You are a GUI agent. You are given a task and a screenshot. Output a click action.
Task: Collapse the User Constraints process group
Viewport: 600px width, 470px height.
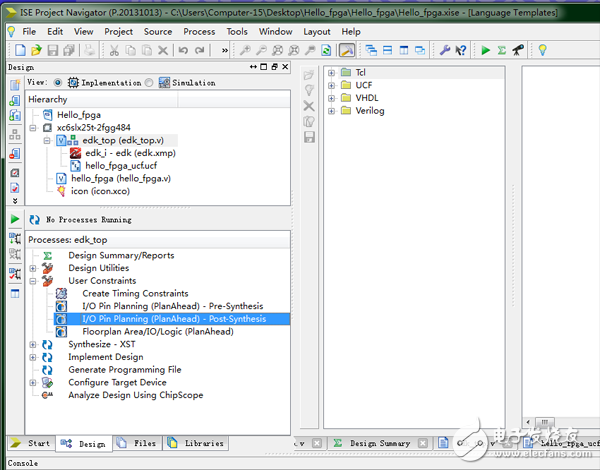[33, 281]
